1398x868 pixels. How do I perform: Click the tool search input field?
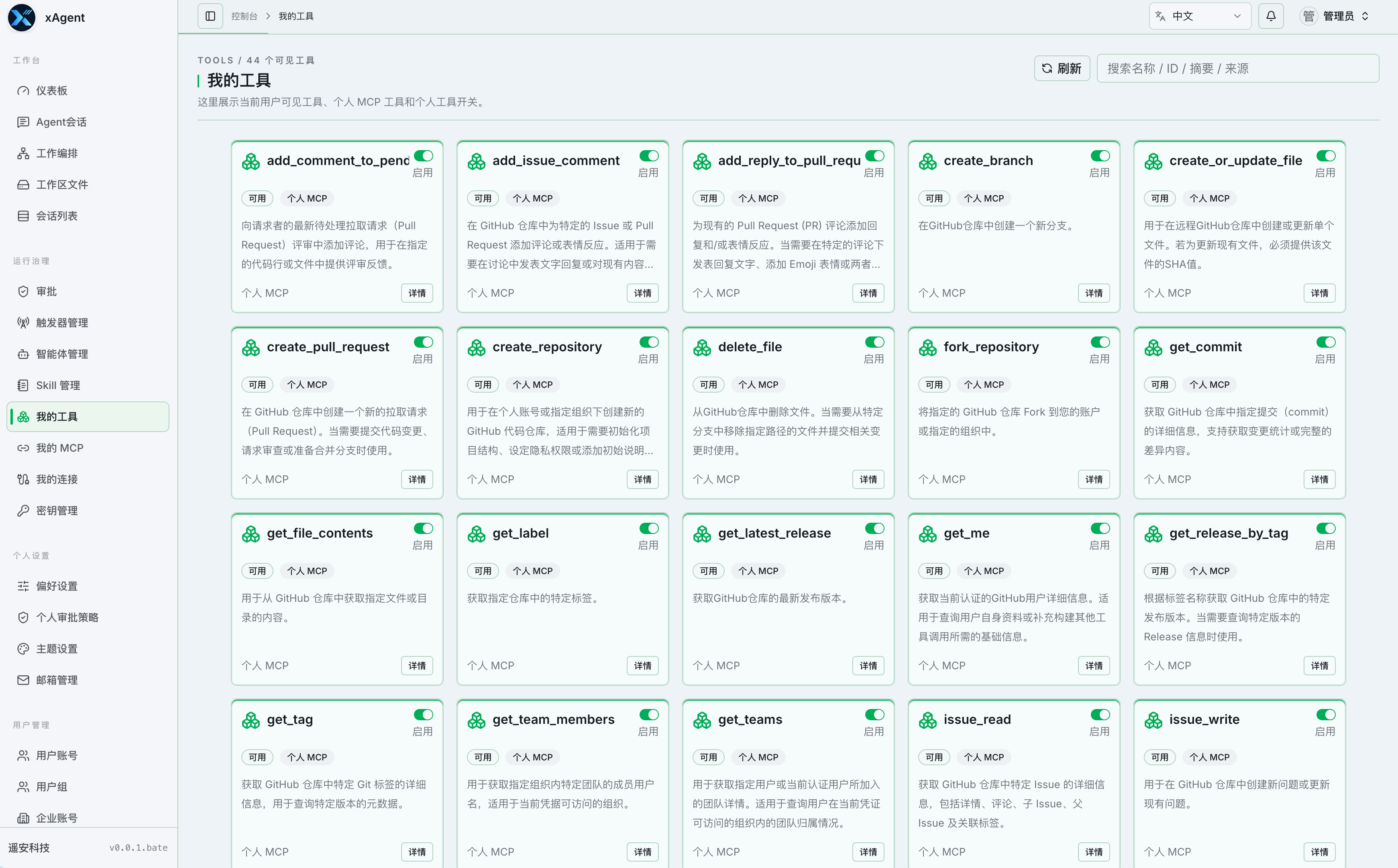coord(1238,68)
